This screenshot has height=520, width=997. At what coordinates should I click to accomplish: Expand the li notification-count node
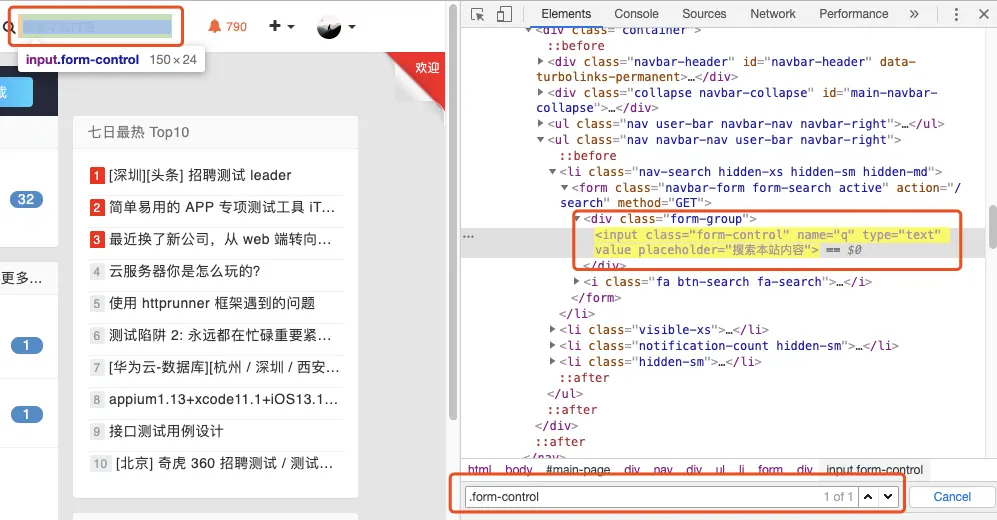(553, 346)
